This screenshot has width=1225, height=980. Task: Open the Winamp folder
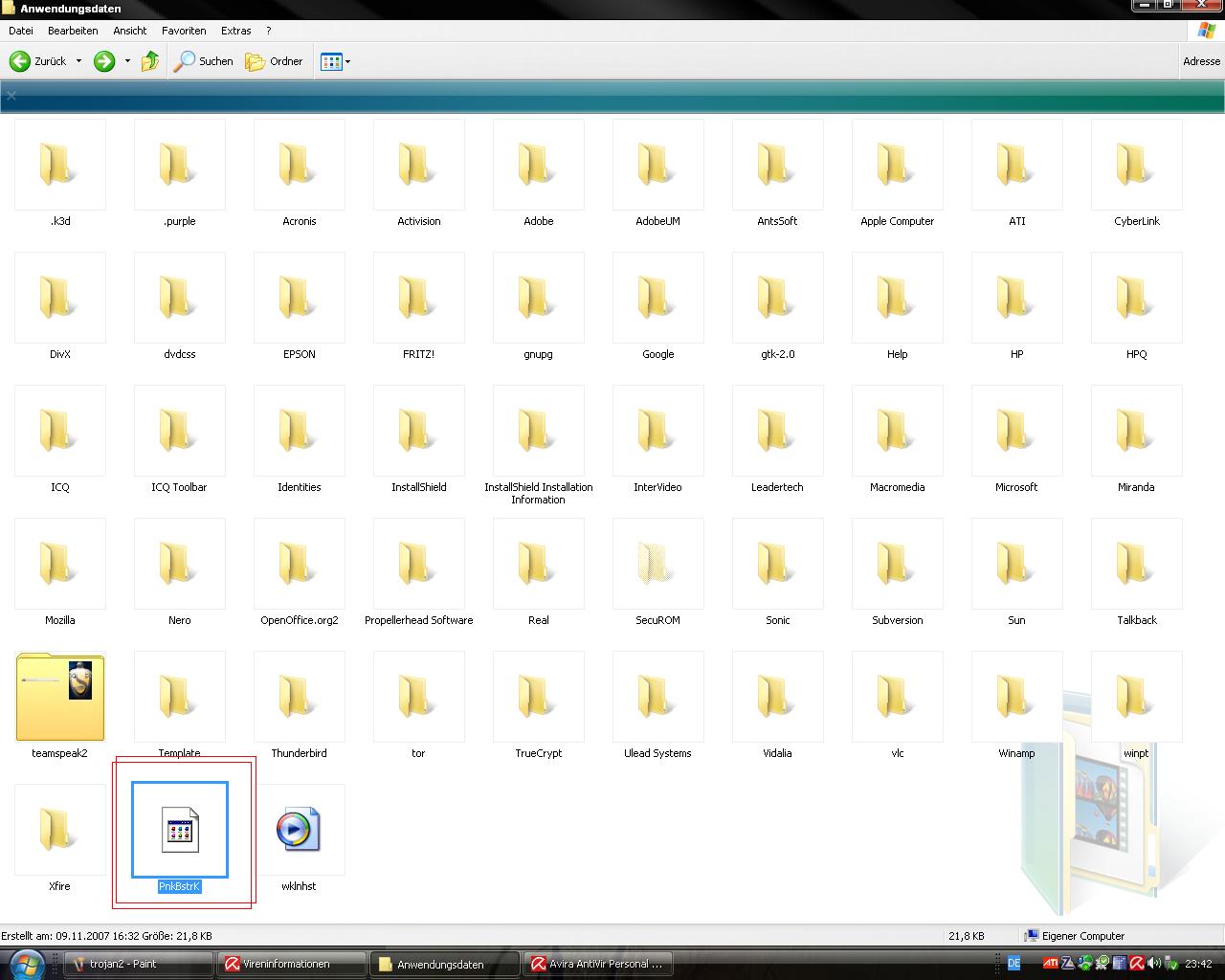click(x=1017, y=697)
